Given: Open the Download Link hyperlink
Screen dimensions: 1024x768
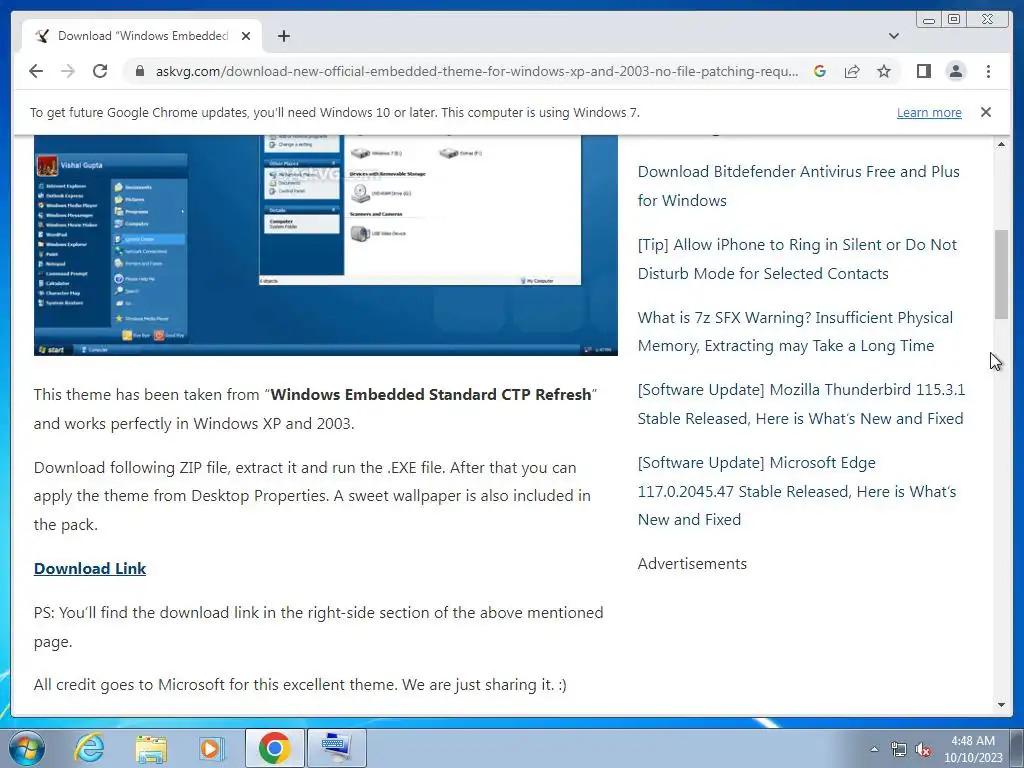Looking at the screenshot, I should [89, 569].
